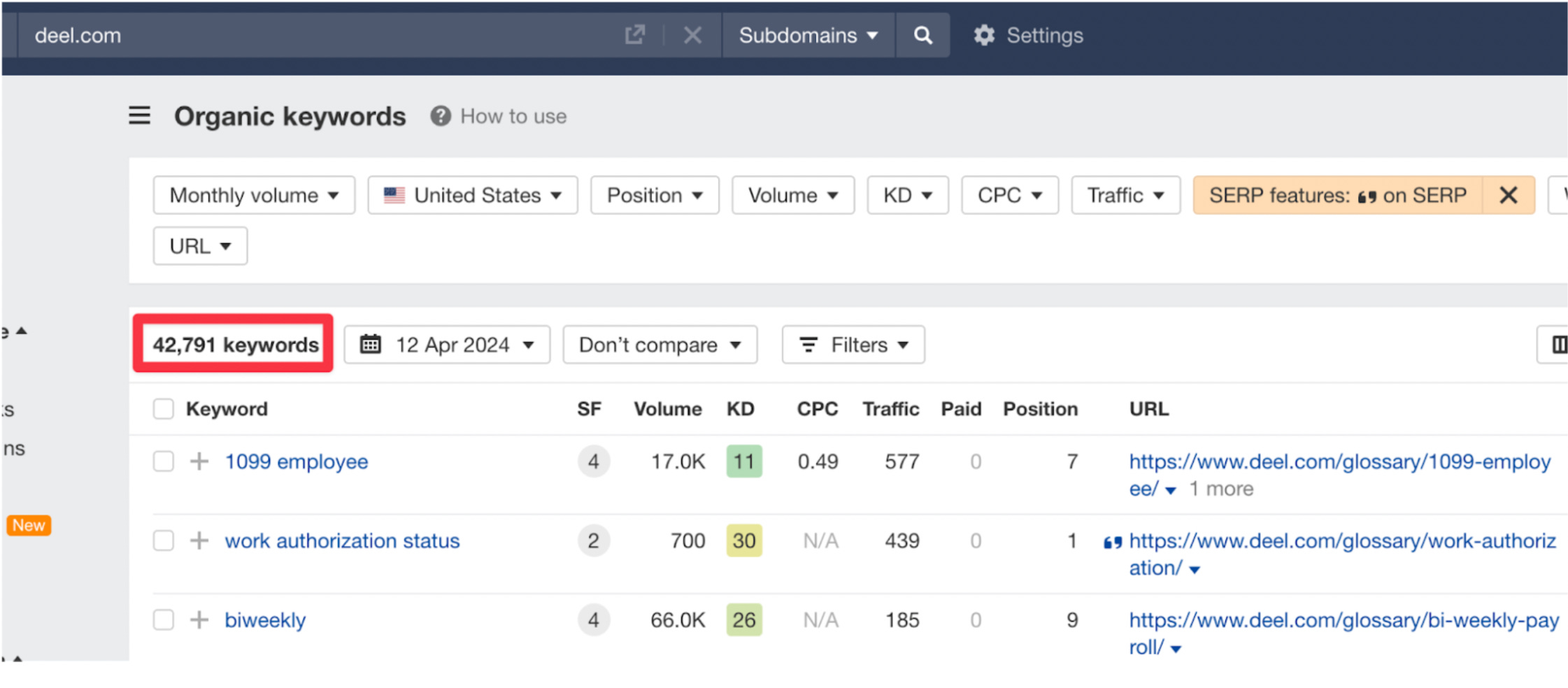Check the work authorization status checkbox
The image size is (1568, 688).
(163, 540)
